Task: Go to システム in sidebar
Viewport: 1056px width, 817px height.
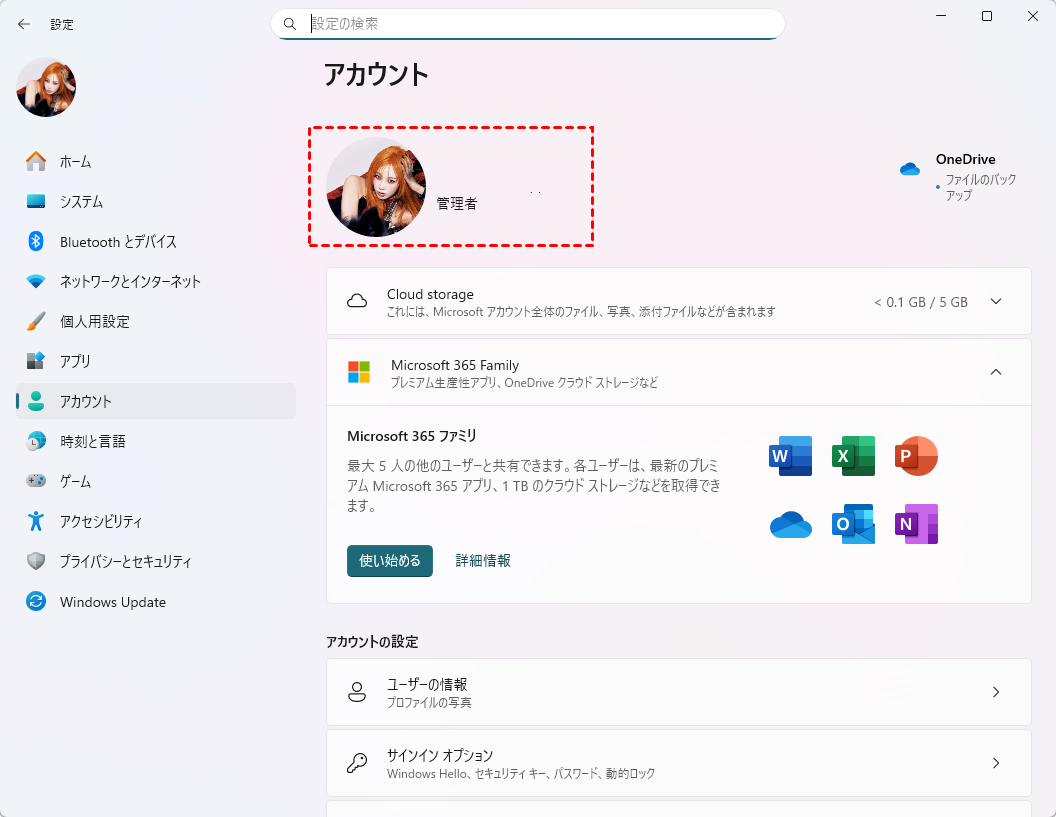Action: pyautogui.click(x=81, y=202)
